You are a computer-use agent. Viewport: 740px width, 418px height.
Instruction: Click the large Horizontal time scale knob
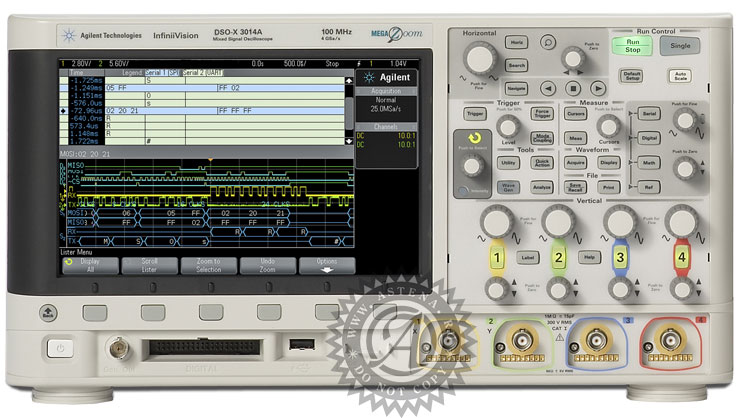[480, 59]
